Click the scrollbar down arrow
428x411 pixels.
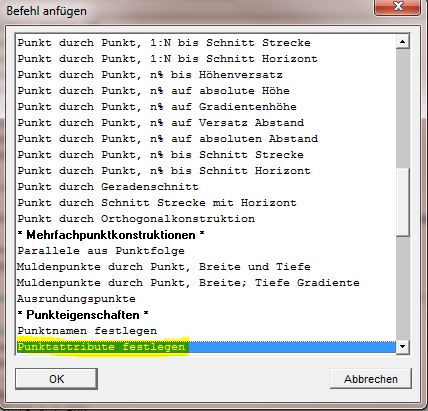403,347
